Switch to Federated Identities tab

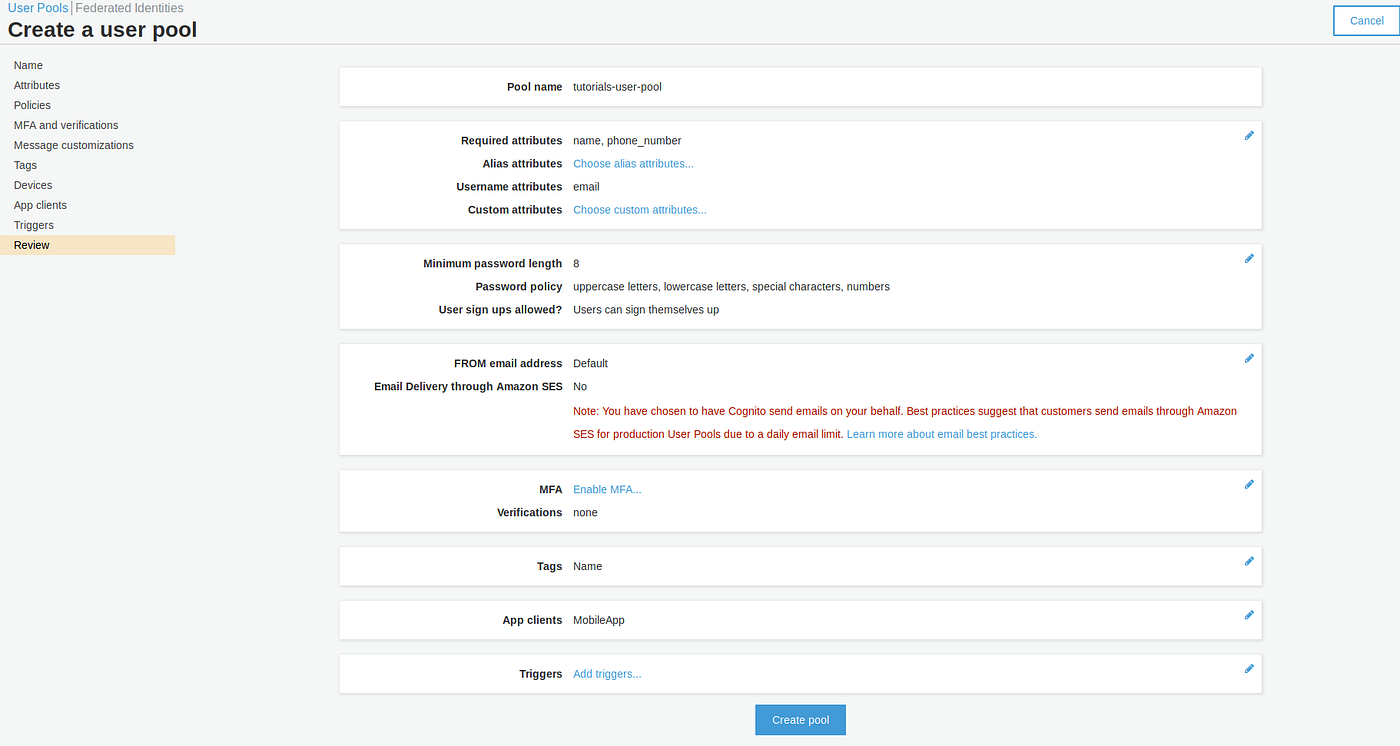pos(136,8)
